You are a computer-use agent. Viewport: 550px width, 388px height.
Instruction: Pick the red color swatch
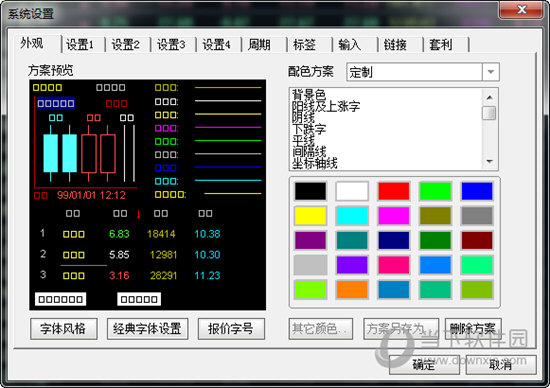(x=394, y=191)
